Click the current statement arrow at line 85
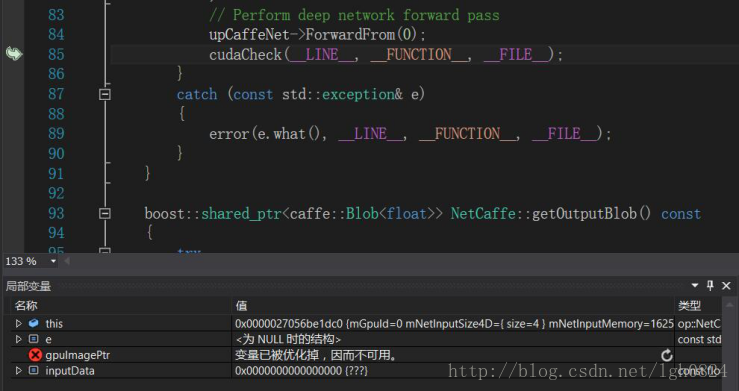739x391 pixels. 14,54
